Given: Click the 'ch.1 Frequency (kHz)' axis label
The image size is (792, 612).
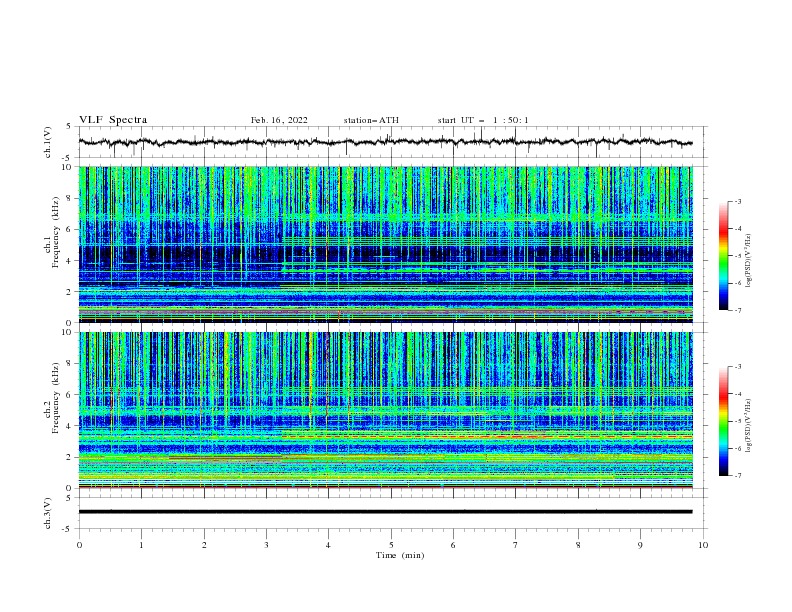Looking at the screenshot, I should coord(52,232).
